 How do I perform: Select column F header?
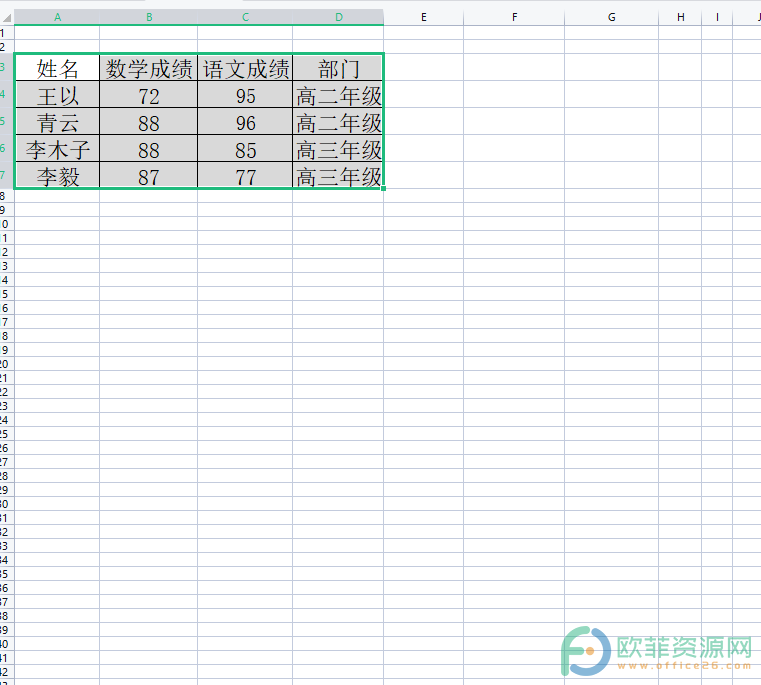tap(514, 17)
